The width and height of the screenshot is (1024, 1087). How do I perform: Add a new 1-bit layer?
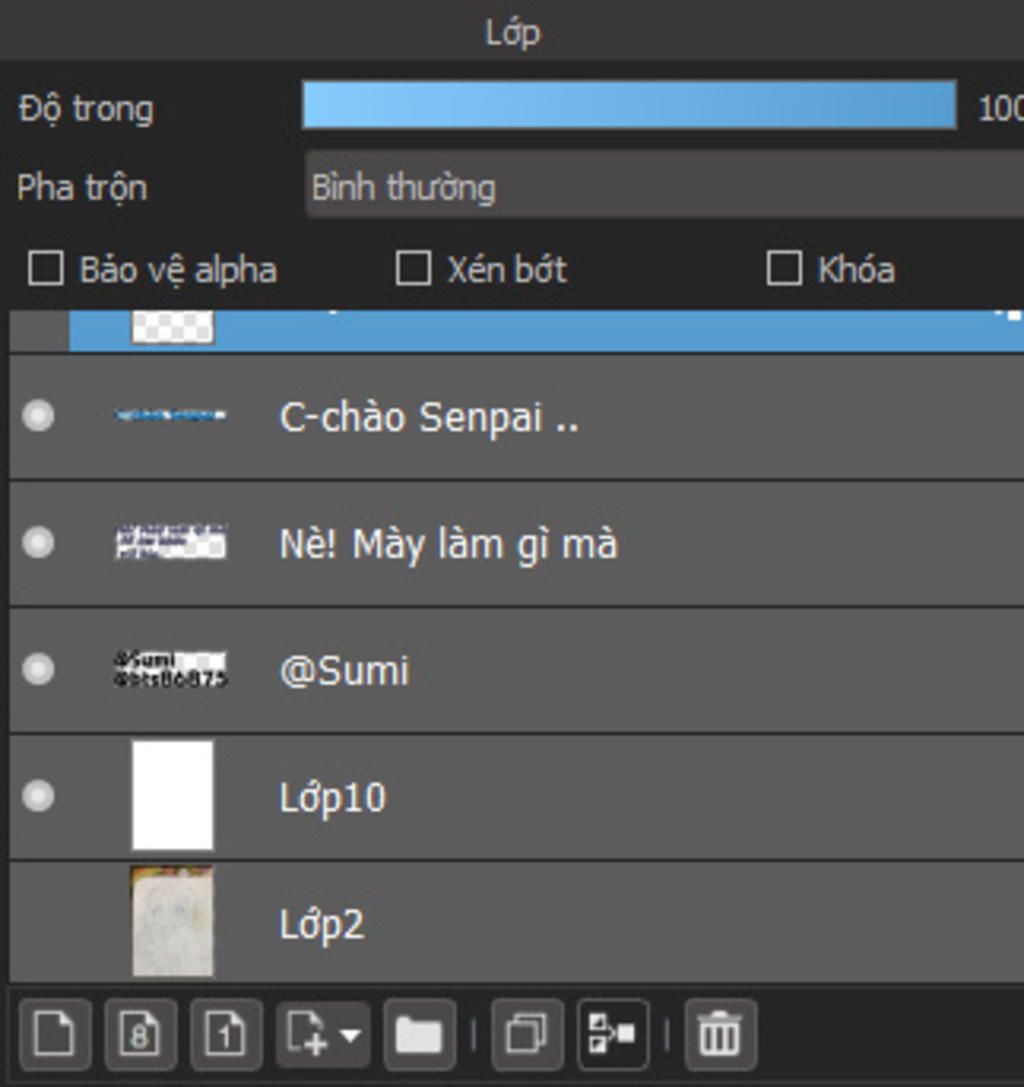pyautogui.click(x=226, y=1034)
